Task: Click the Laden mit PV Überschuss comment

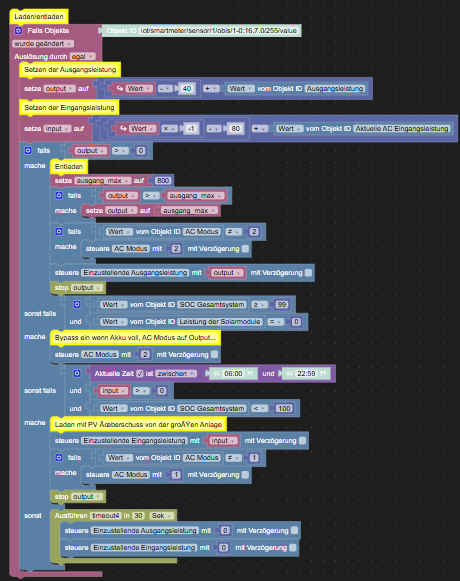Action: [138, 424]
